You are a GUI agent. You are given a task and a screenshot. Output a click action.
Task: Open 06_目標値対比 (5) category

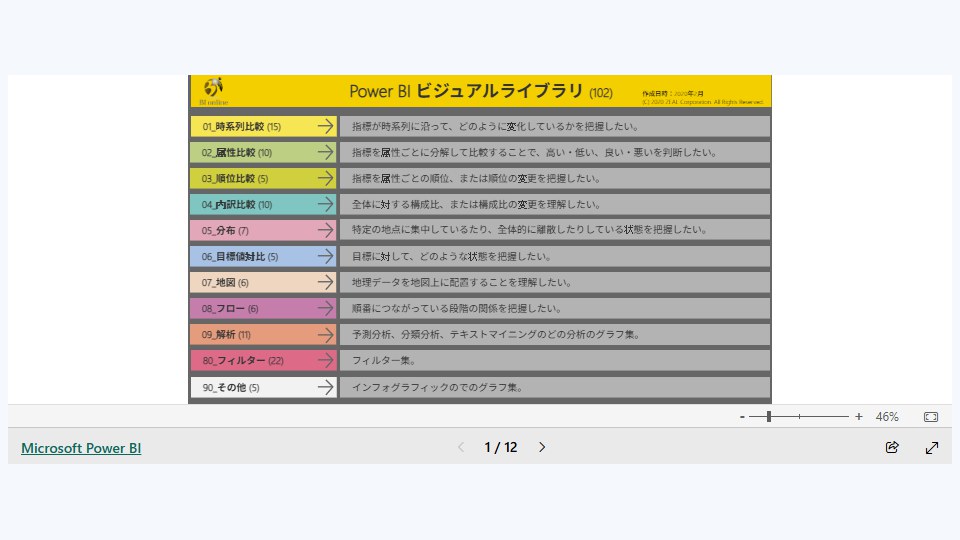[263, 256]
